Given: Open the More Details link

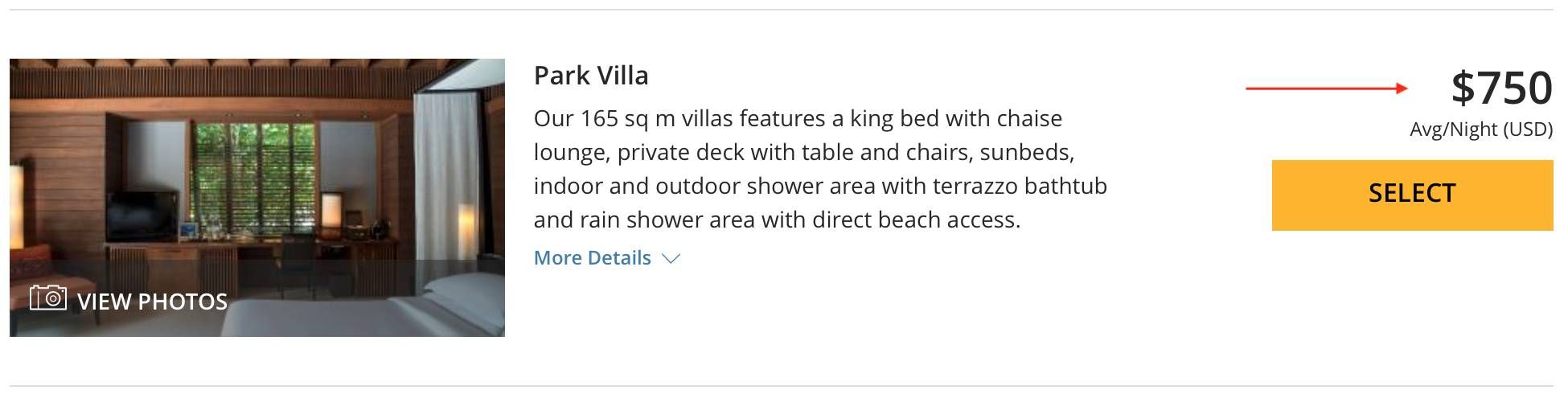Looking at the screenshot, I should 593,258.
